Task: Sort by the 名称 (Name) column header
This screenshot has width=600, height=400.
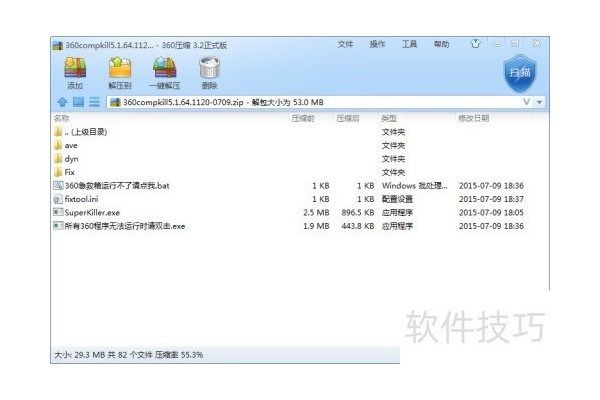Action: [x=62, y=118]
